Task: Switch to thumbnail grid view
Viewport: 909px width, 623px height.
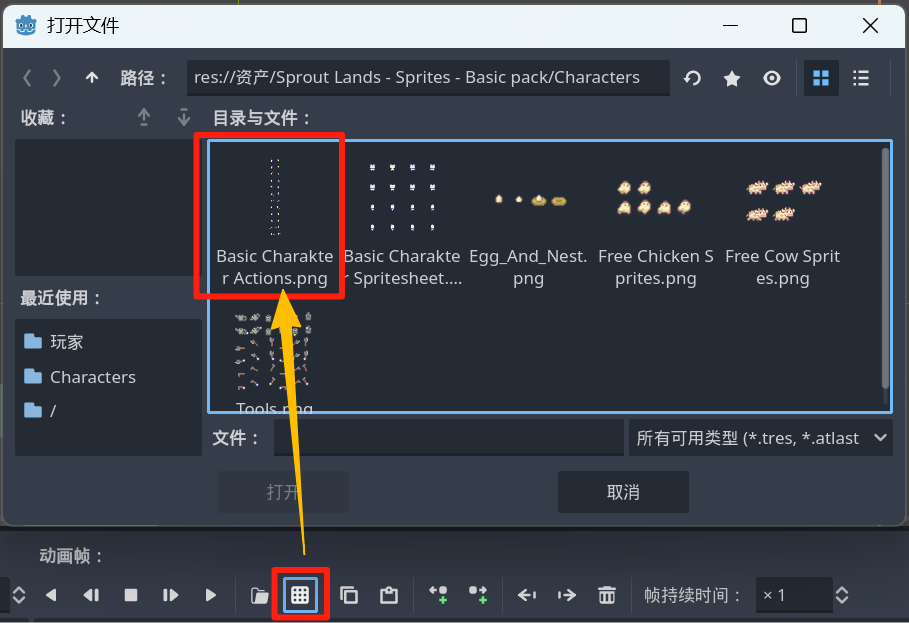Action: [x=821, y=78]
